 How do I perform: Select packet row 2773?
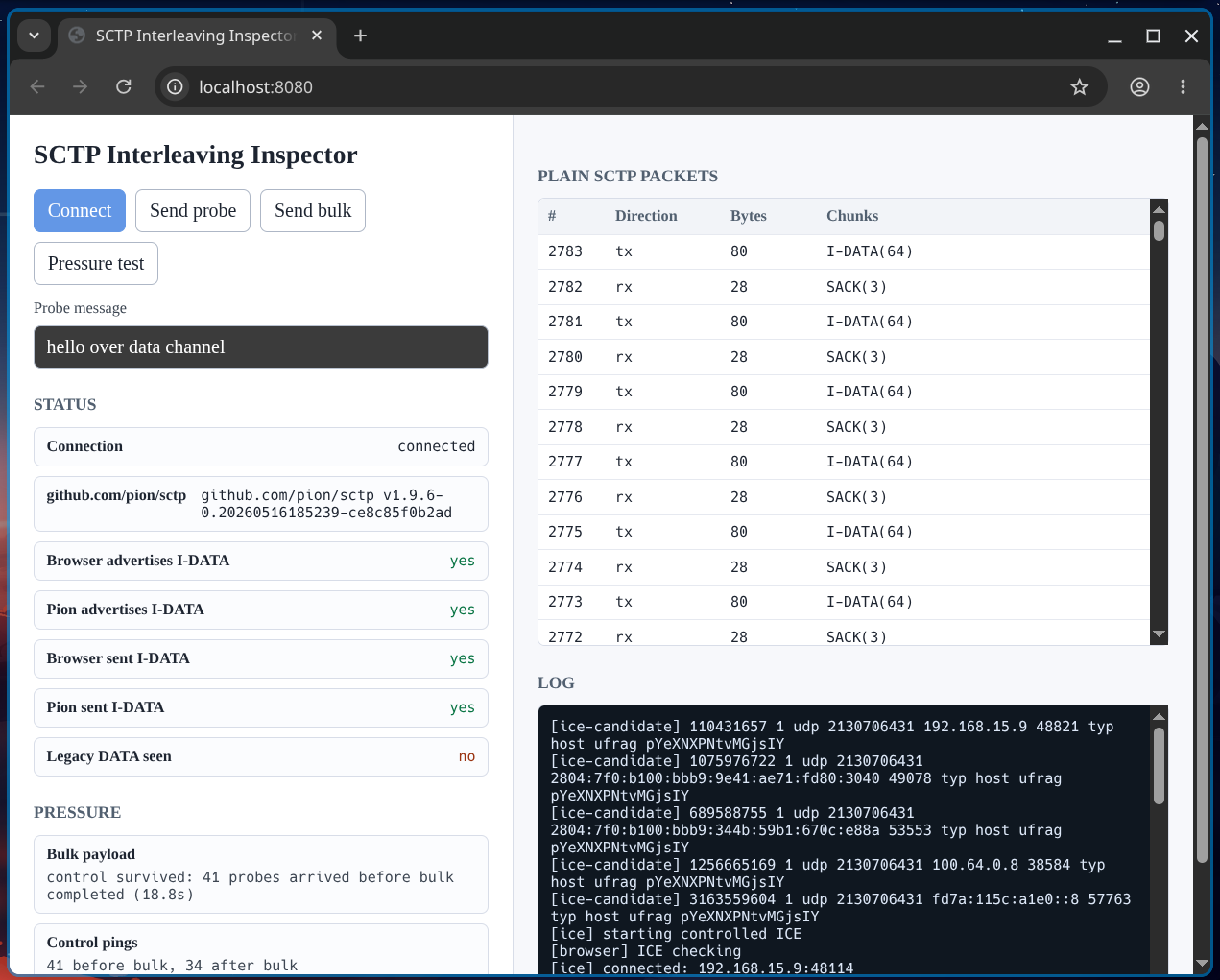[x=844, y=602]
